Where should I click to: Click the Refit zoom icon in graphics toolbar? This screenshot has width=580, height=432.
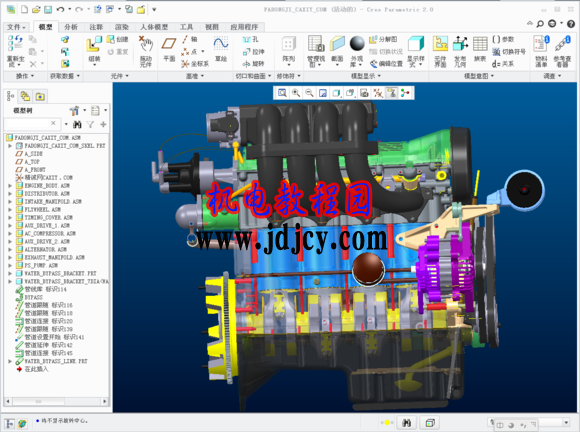(282, 93)
